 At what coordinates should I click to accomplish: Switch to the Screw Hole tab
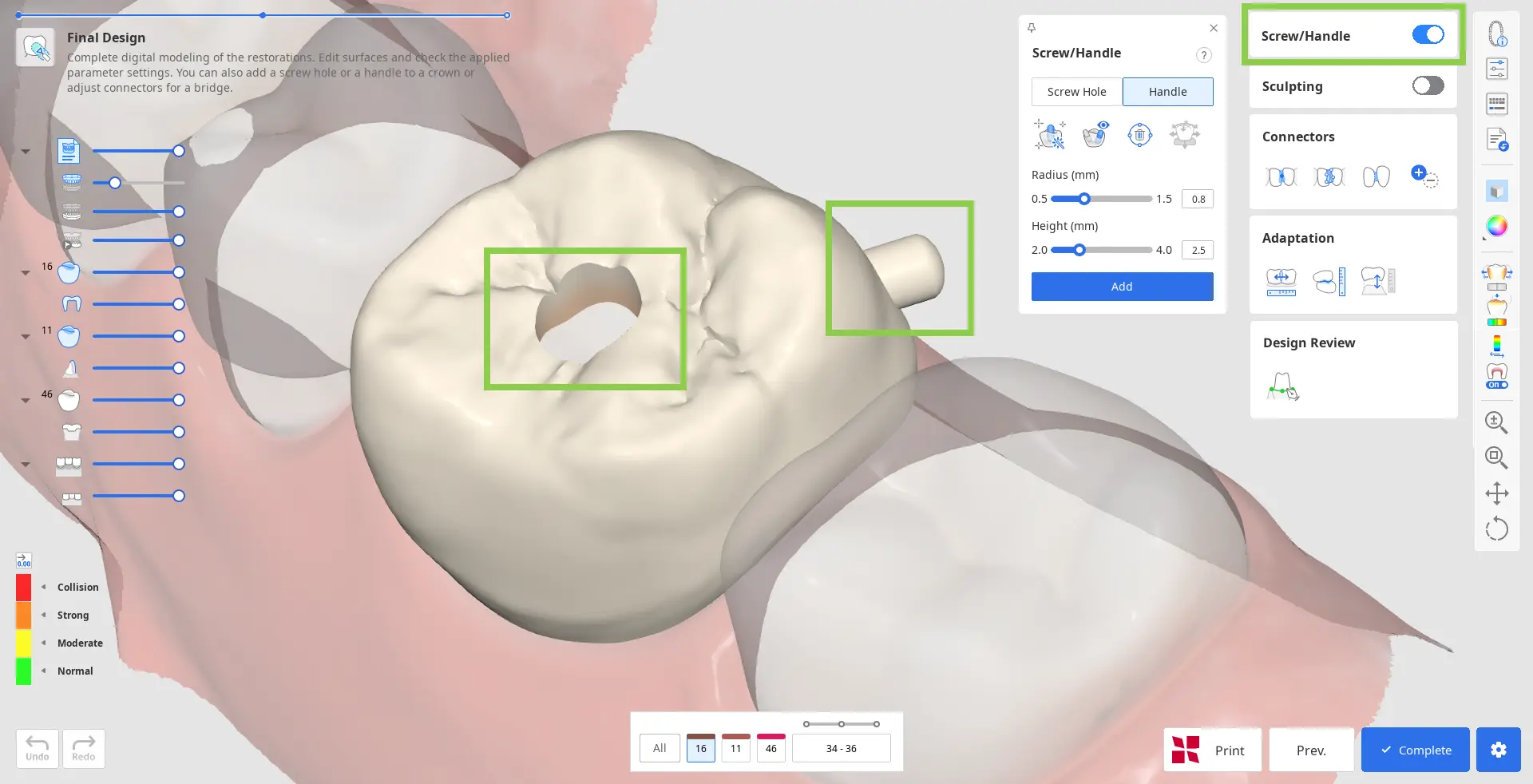coord(1076,92)
